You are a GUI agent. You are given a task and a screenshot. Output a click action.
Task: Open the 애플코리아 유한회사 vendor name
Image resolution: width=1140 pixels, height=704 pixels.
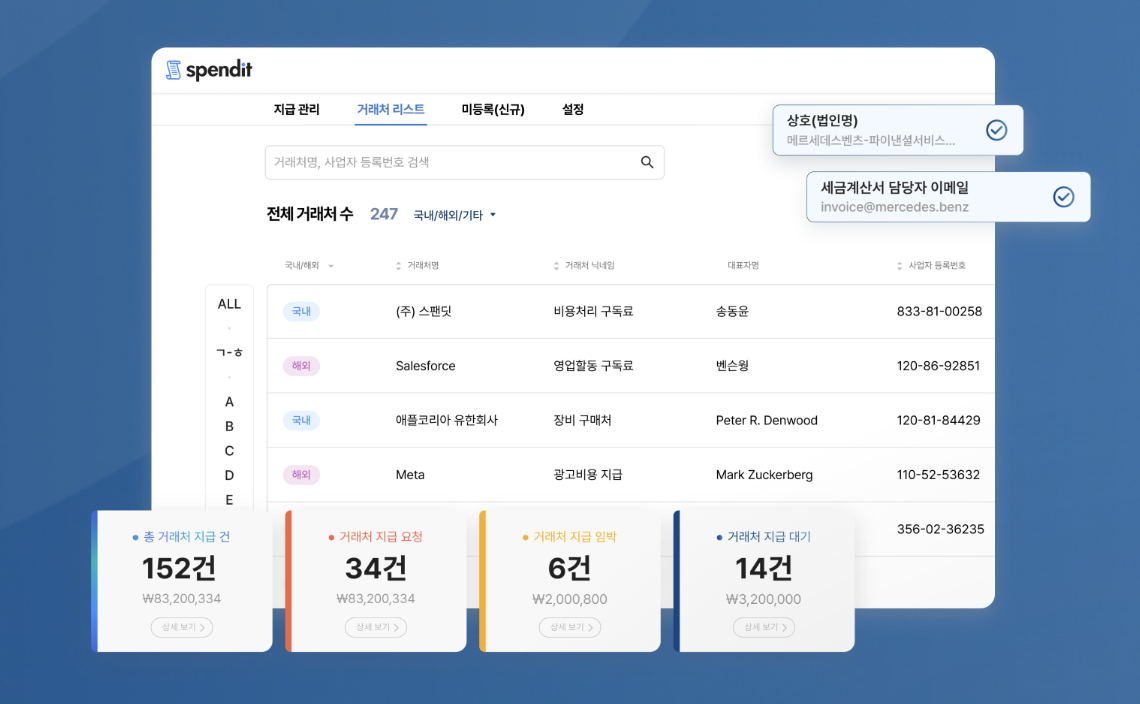446,420
